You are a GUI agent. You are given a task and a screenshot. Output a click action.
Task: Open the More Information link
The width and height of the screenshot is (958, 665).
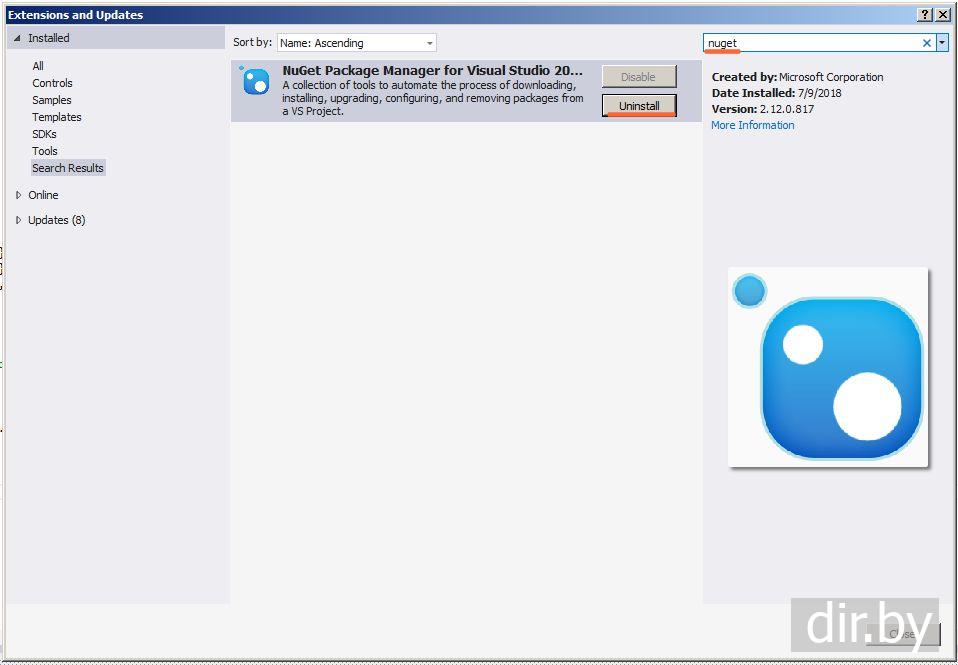point(752,125)
